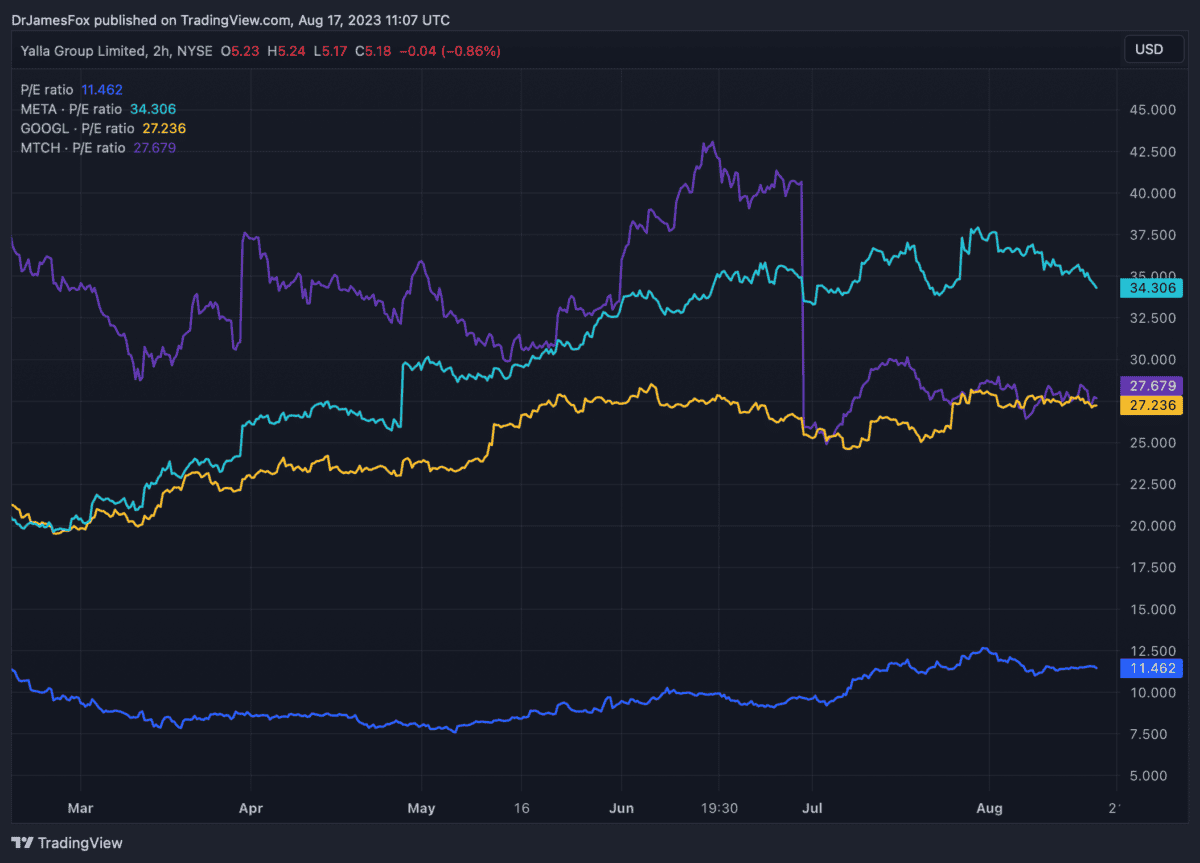Screen dimensions: 1200x863
Task: Select the blue P/E ratio 11.462 legend
Action: (x=71, y=89)
